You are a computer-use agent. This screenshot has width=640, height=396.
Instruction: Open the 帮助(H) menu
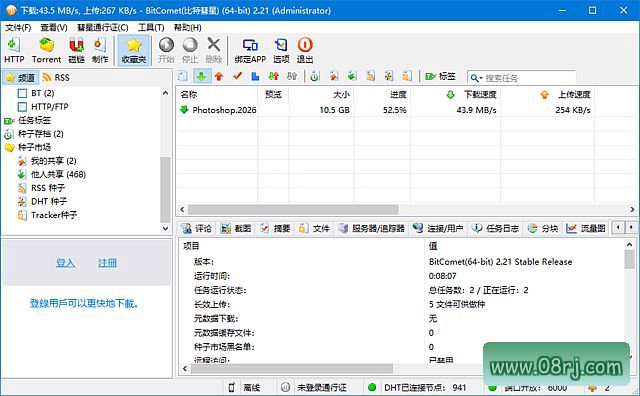pyautogui.click(x=187, y=27)
